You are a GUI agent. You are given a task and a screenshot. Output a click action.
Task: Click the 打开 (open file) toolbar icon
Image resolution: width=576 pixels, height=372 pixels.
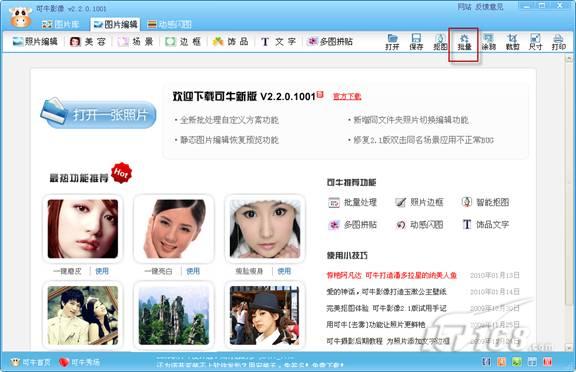(x=392, y=42)
